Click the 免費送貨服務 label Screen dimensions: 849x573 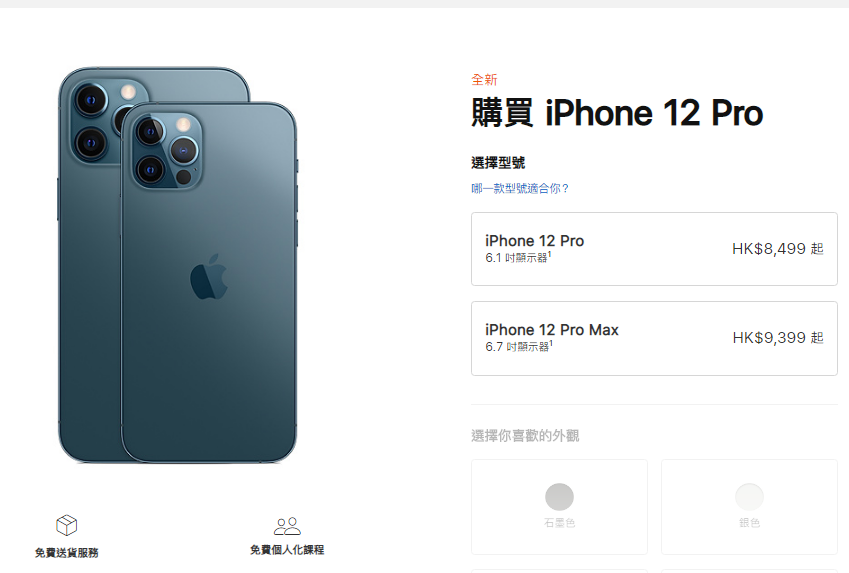(x=67, y=553)
